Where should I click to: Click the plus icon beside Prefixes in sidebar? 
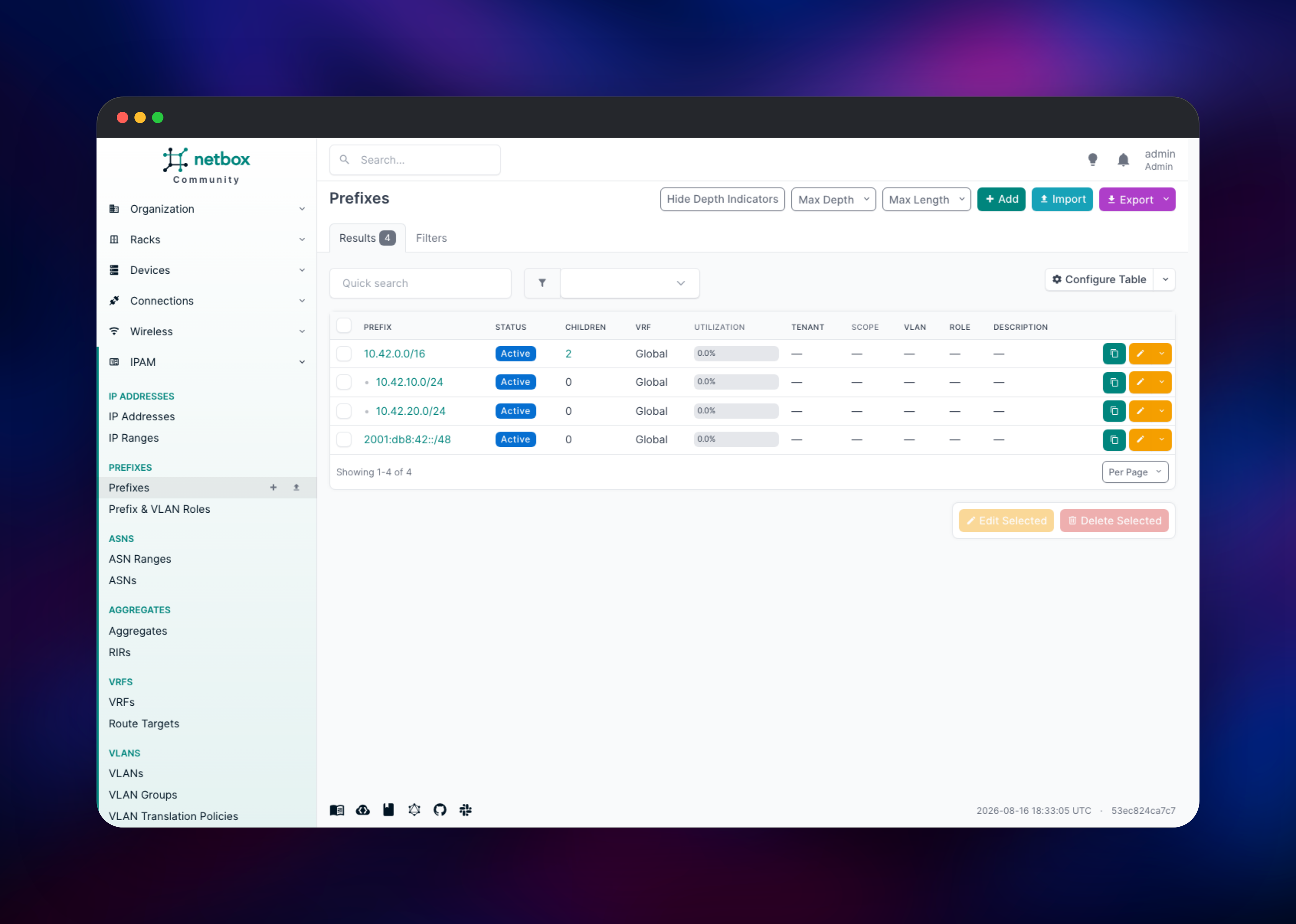click(x=273, y=487)
